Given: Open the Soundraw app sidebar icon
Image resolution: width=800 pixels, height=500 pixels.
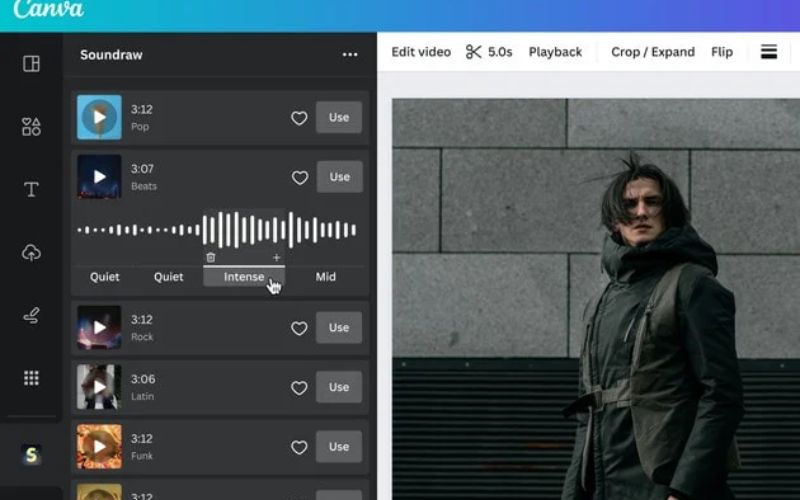Looking at the screenshot, I should (x=31, y=454).
